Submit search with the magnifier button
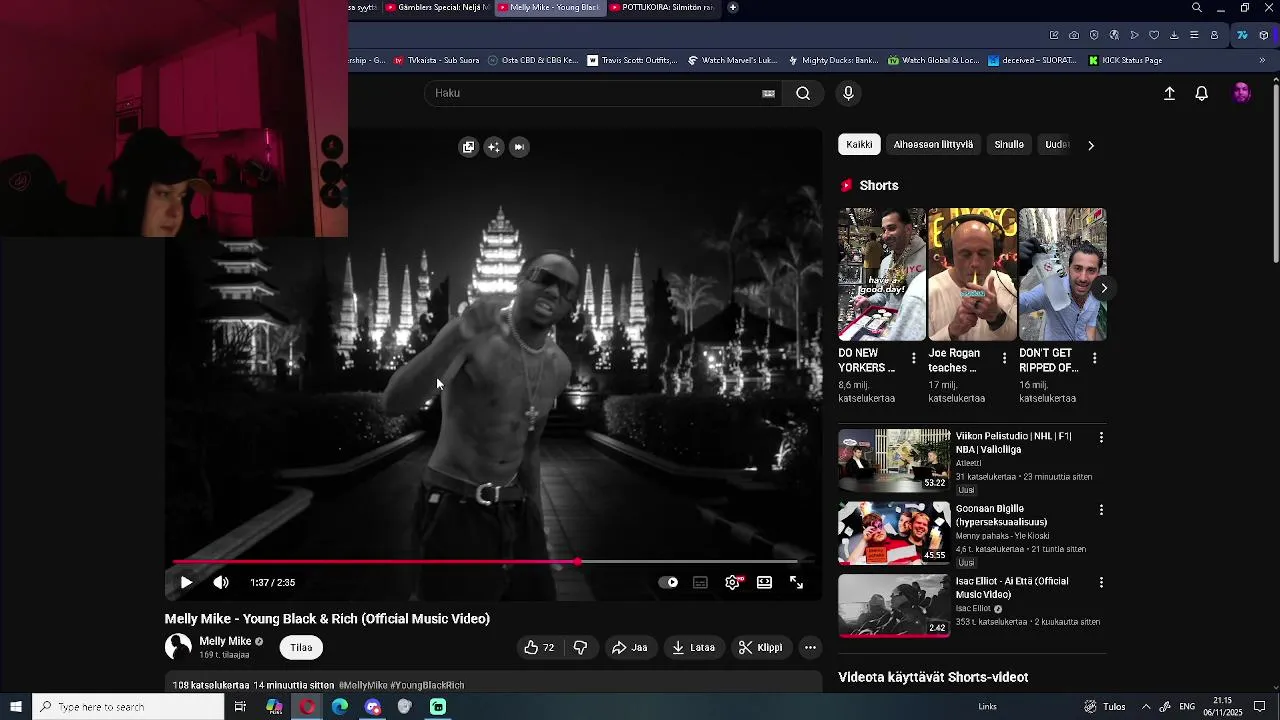Viewport: 1280px width, 720px height. point(803,93)
